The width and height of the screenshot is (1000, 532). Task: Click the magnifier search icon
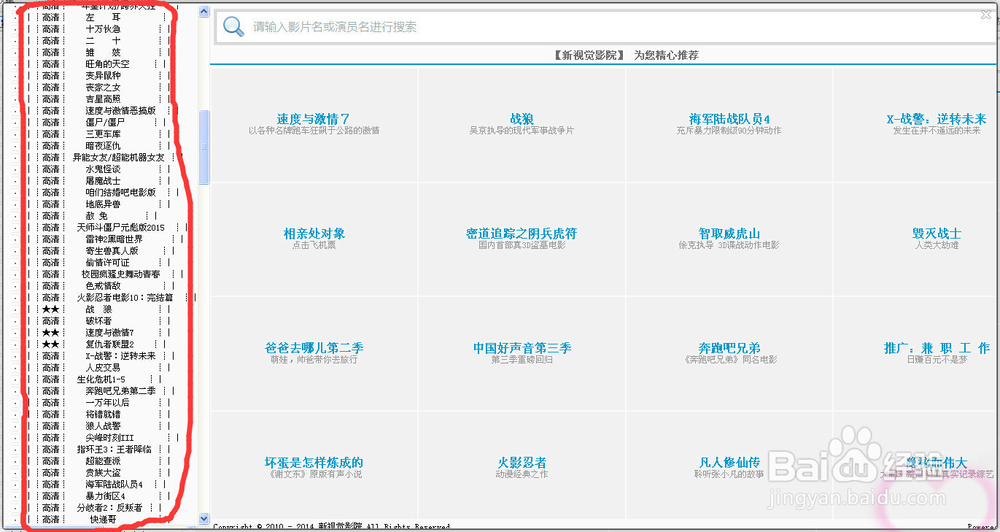(233, 26)
